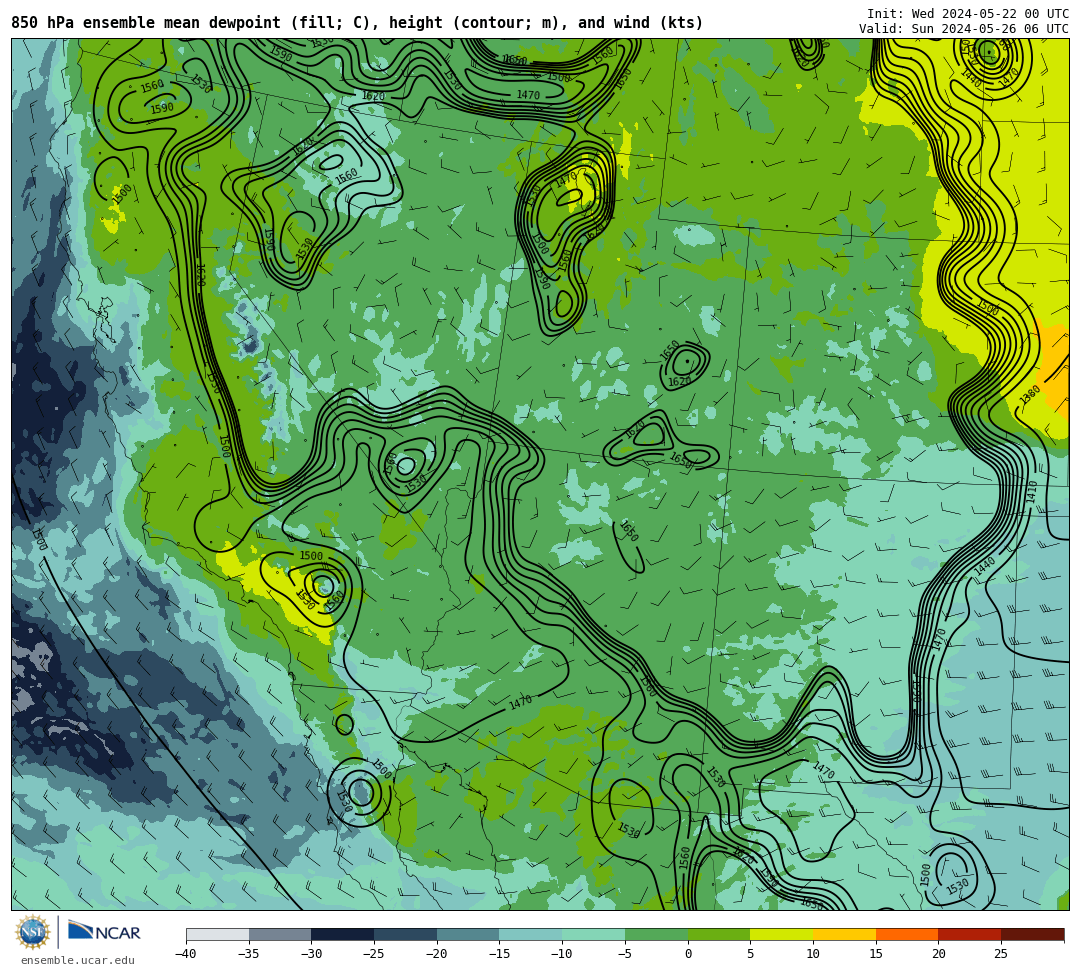Click the NCAR logo
The width and height of the screenshot is (1080, 973).
[x=104, y=932]
